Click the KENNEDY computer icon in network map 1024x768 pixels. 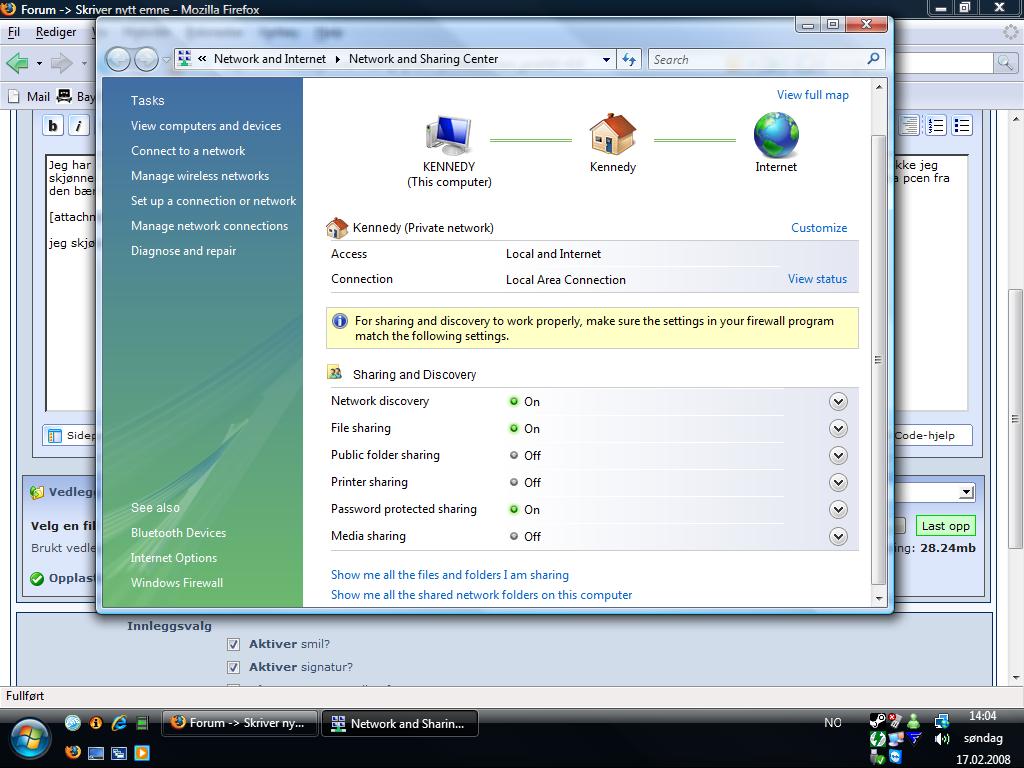coord(449,135)
